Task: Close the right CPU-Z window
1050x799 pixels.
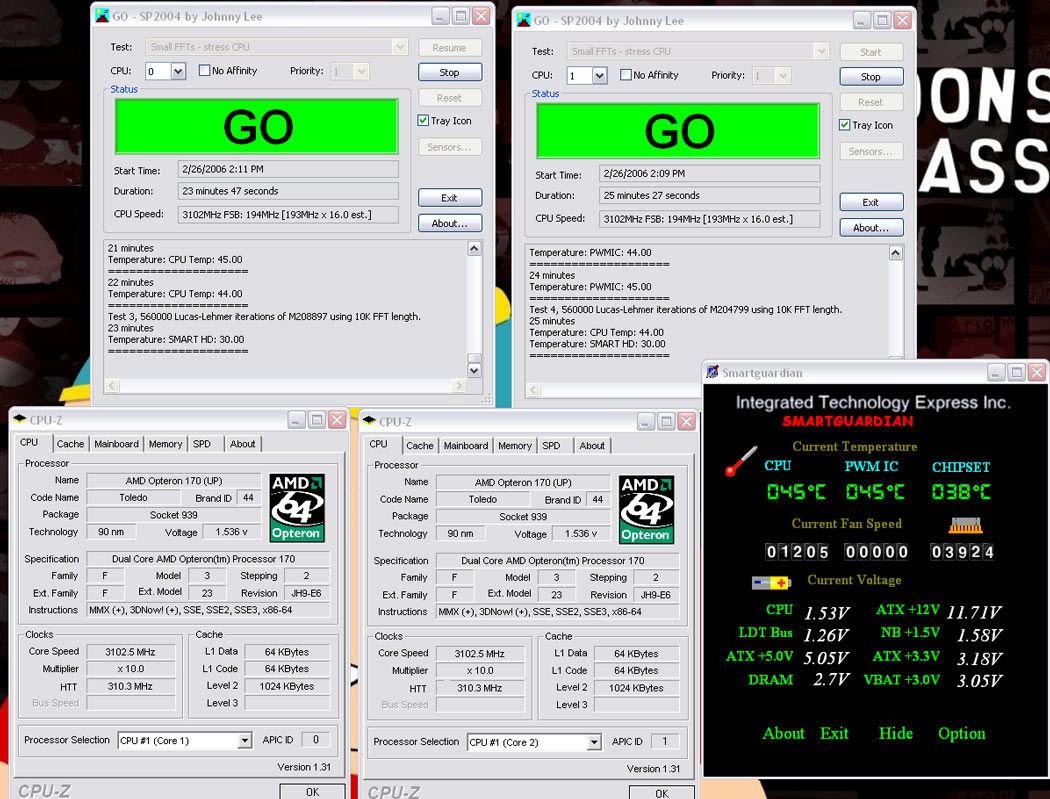Action: point(686,421)
